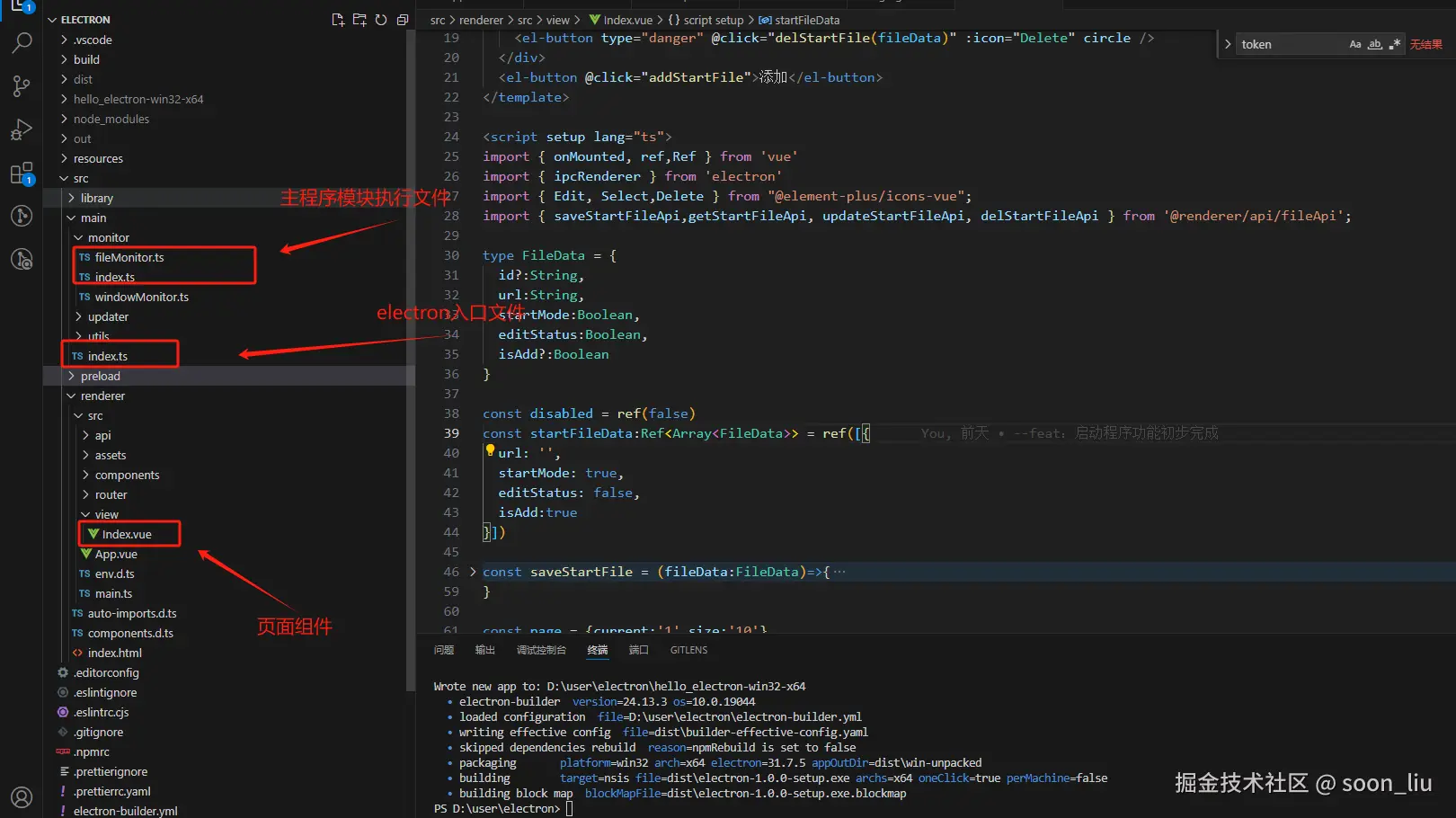Switch to the 输出 panel tab
1456x818 pixels.
(x=485, y=650)
